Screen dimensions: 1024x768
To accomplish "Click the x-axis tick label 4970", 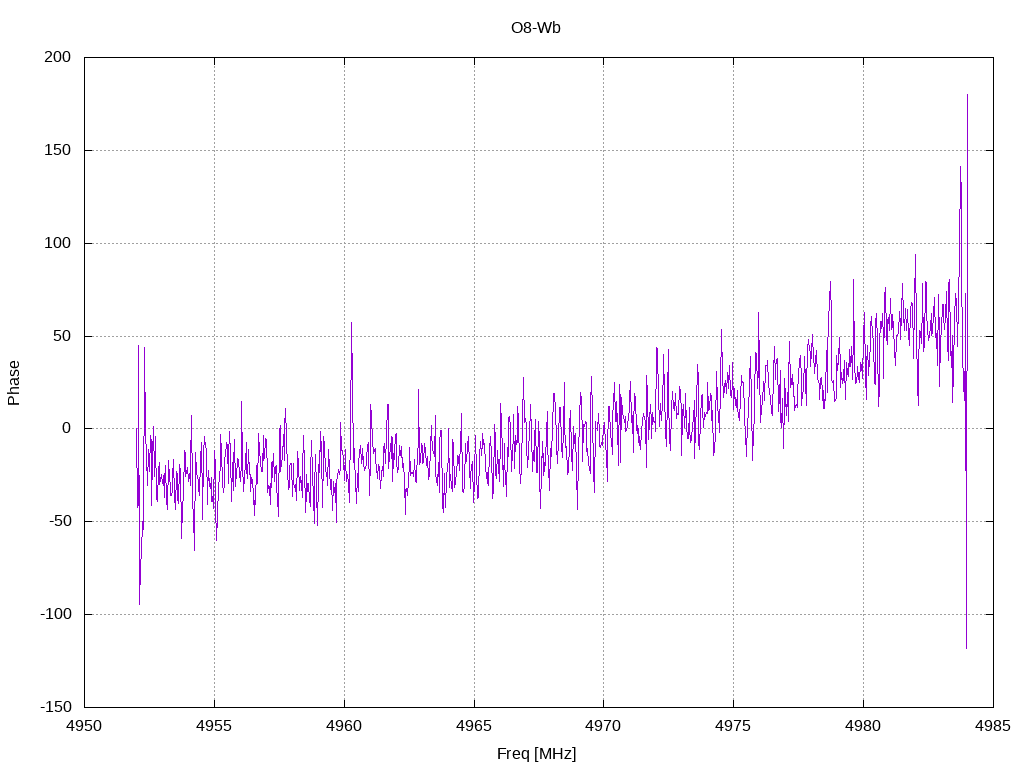I will [x=603, y=726].
